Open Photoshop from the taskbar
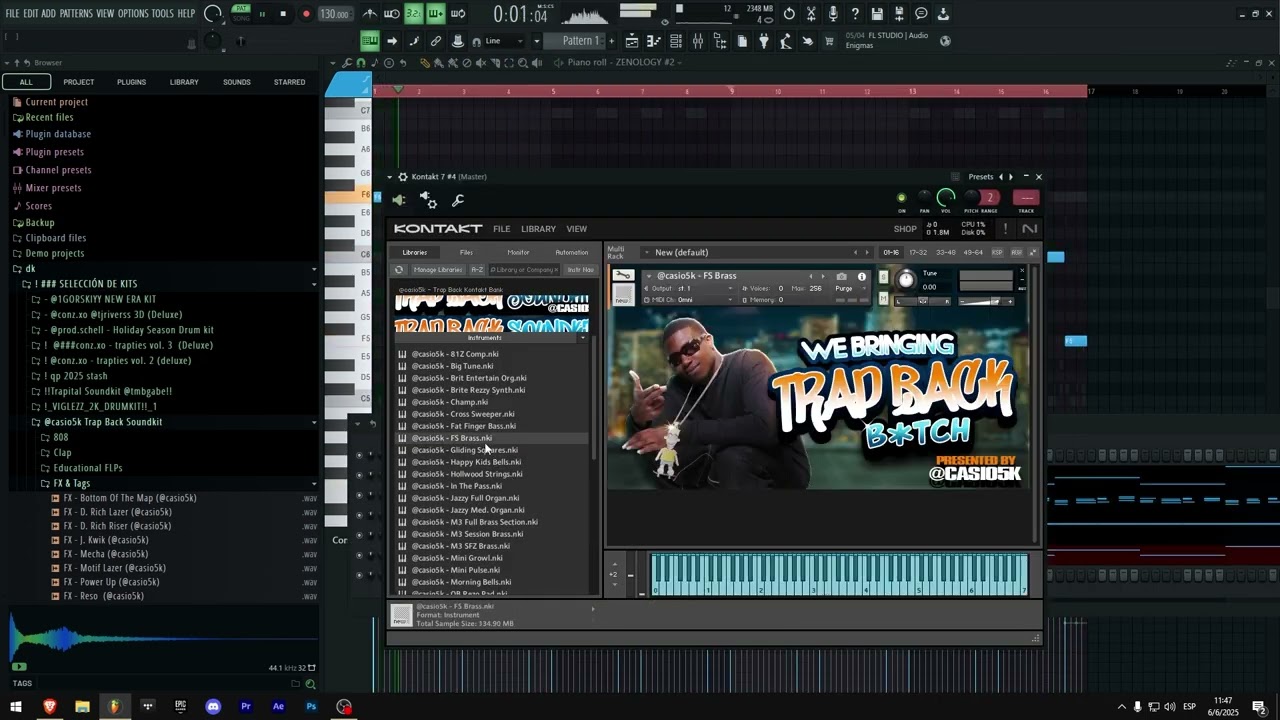 coord(311,707)
